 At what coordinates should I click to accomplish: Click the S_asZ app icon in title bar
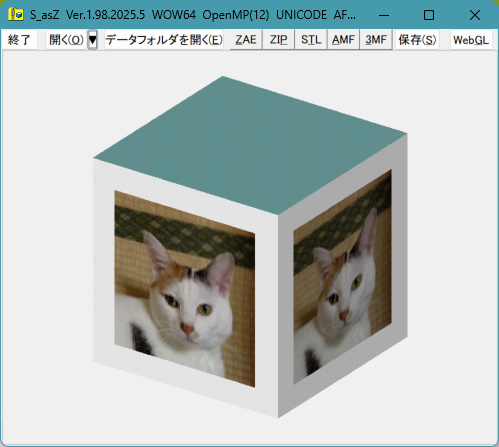(16, 15)
